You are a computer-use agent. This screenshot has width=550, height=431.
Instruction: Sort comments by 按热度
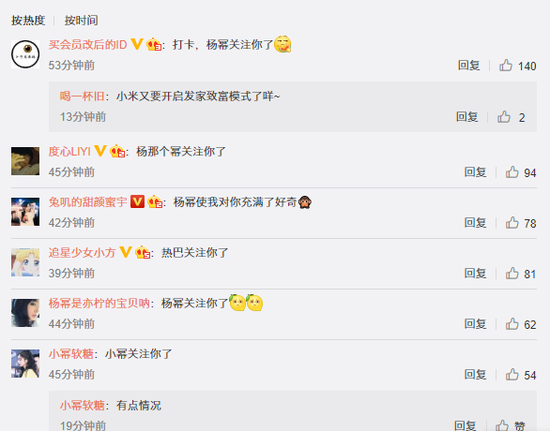pos(28,20)
